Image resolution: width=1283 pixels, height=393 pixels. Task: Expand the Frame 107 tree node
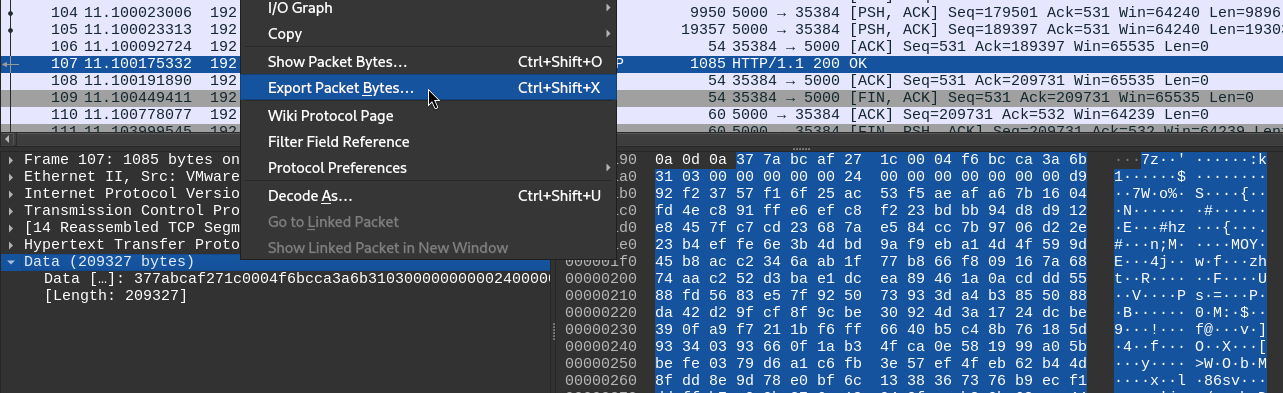click(x=10, y=160)
